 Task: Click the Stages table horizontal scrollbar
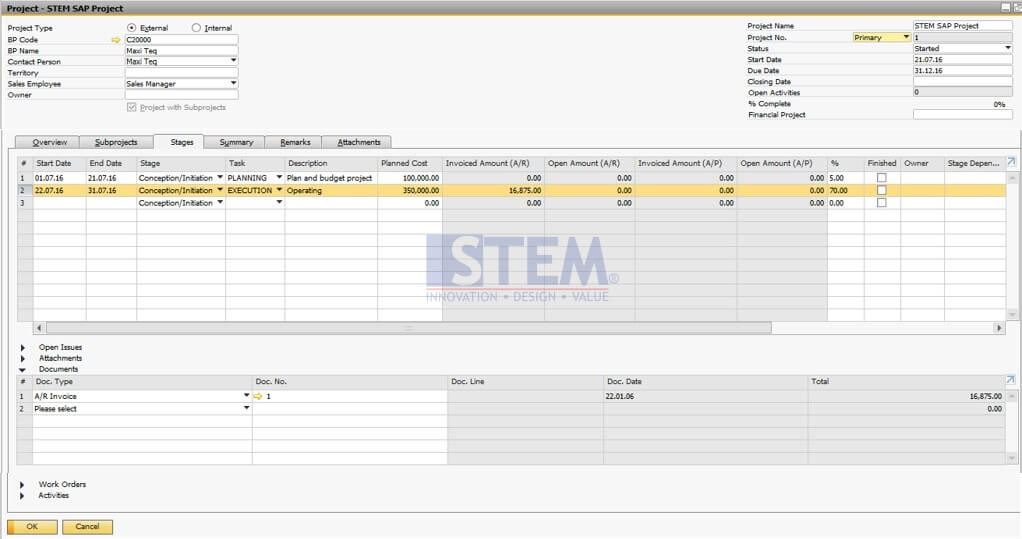(x=409, y=328)
